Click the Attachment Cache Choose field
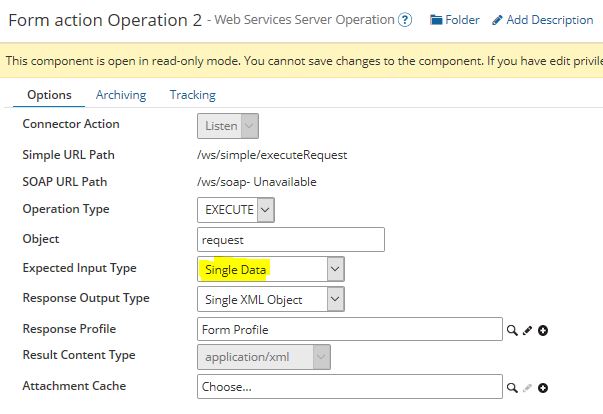Image resolution: width=603 pixels, height=414 pixels. point(349,386)
